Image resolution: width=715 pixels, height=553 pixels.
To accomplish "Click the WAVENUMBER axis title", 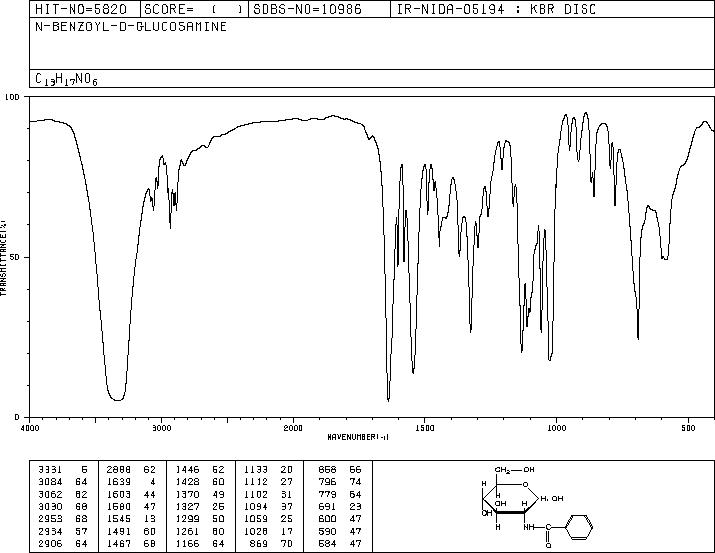I will (x=358, y=437).
